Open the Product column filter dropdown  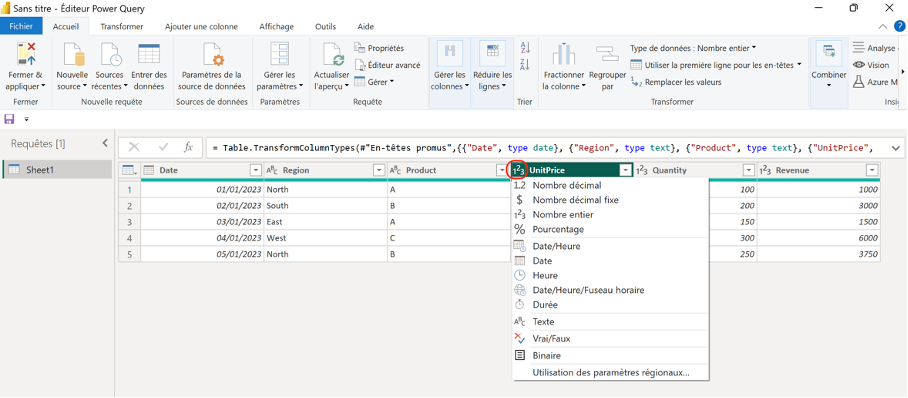click(501, 170)
